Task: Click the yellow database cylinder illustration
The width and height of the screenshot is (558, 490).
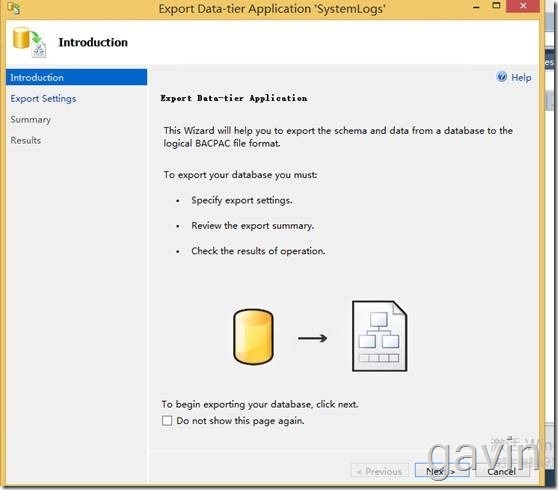Action: pyautogui.click(x=253, y=337)
